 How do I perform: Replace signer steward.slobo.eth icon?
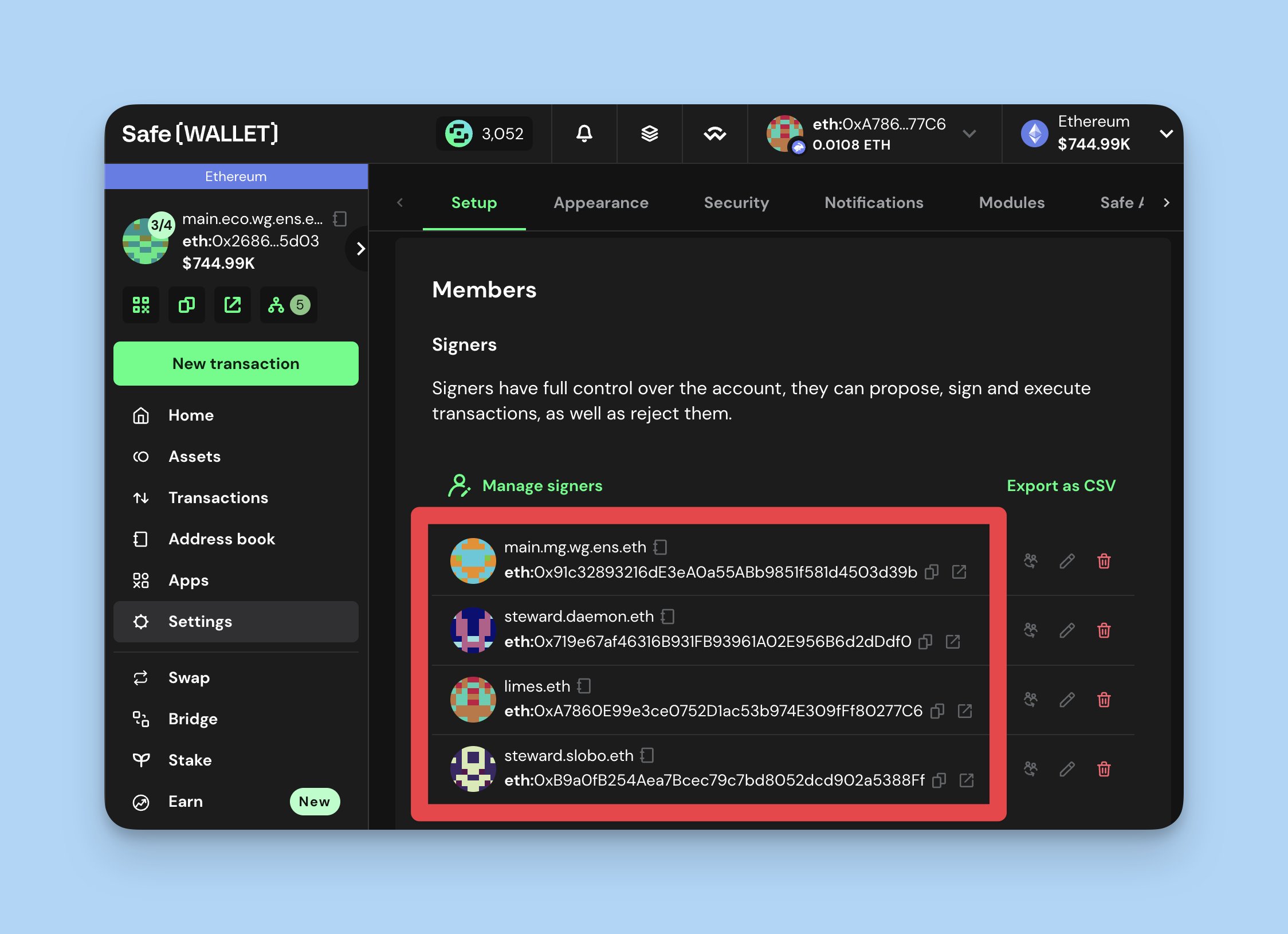(1031, 769)
